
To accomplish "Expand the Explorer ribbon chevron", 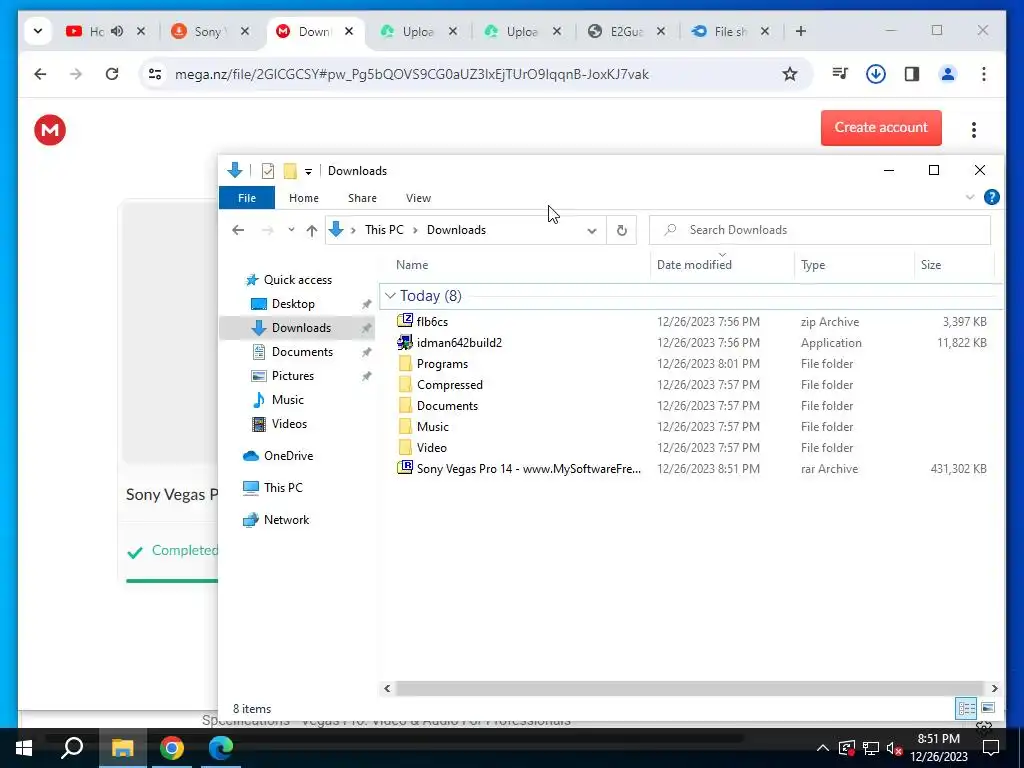I will point(970,197).
